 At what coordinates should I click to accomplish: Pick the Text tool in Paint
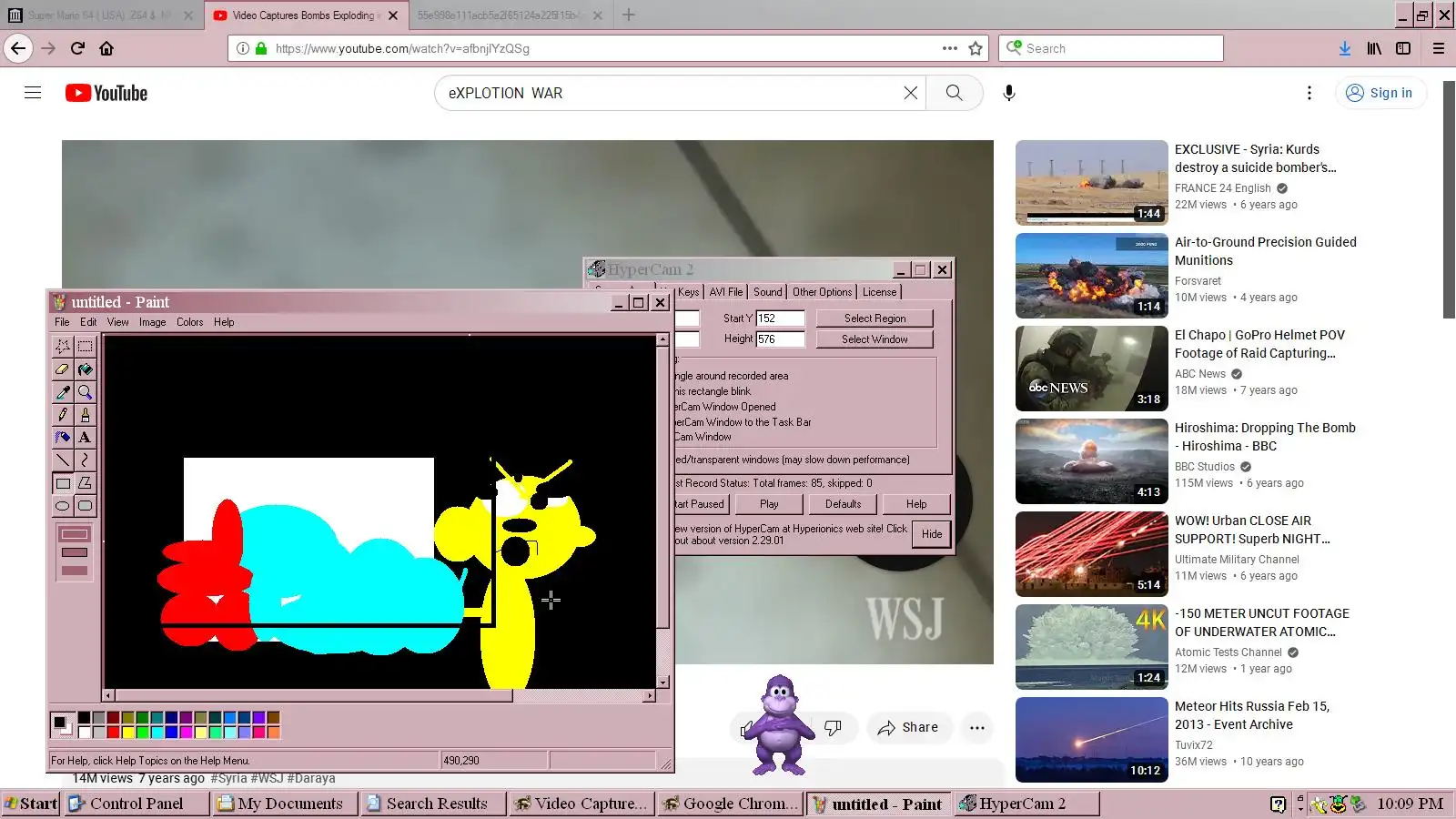tap(85, 437)
